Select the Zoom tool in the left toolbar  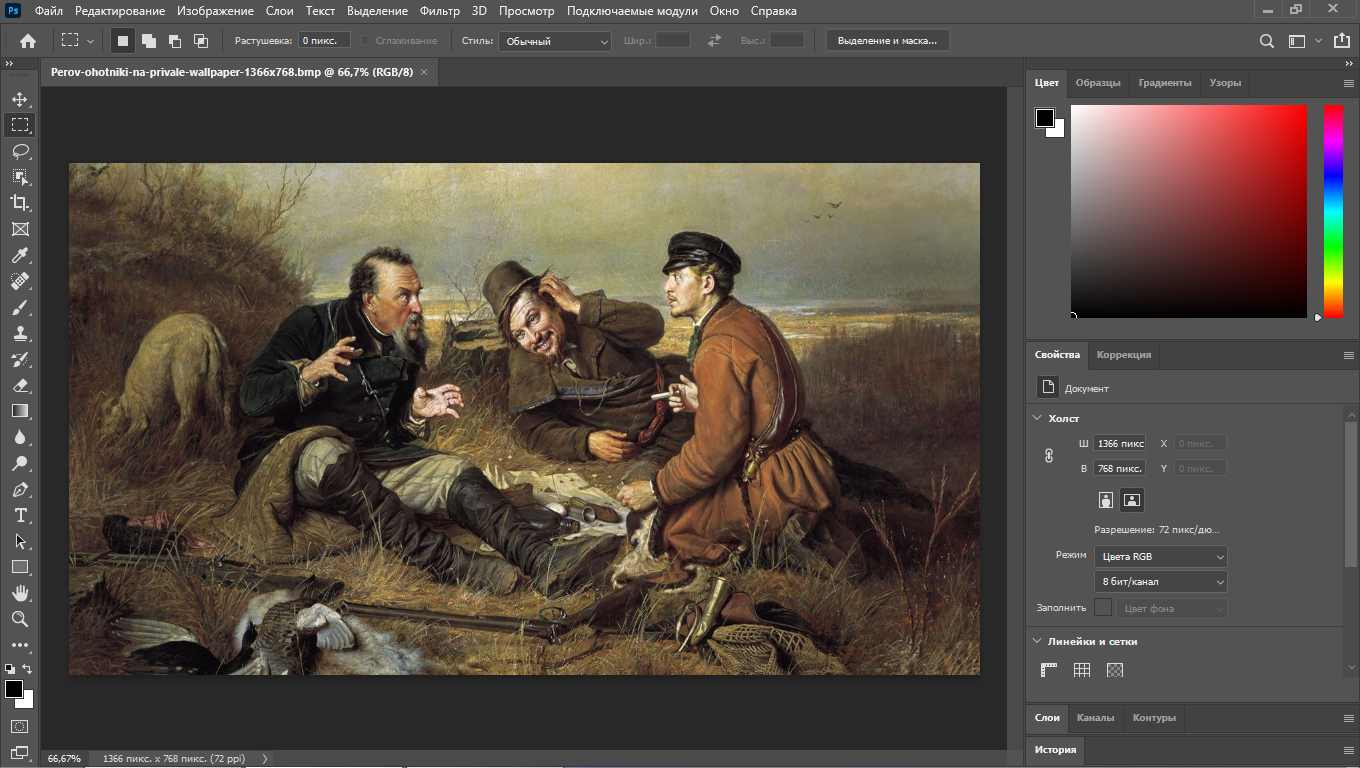pyautogui.click(x=20, y=619)
